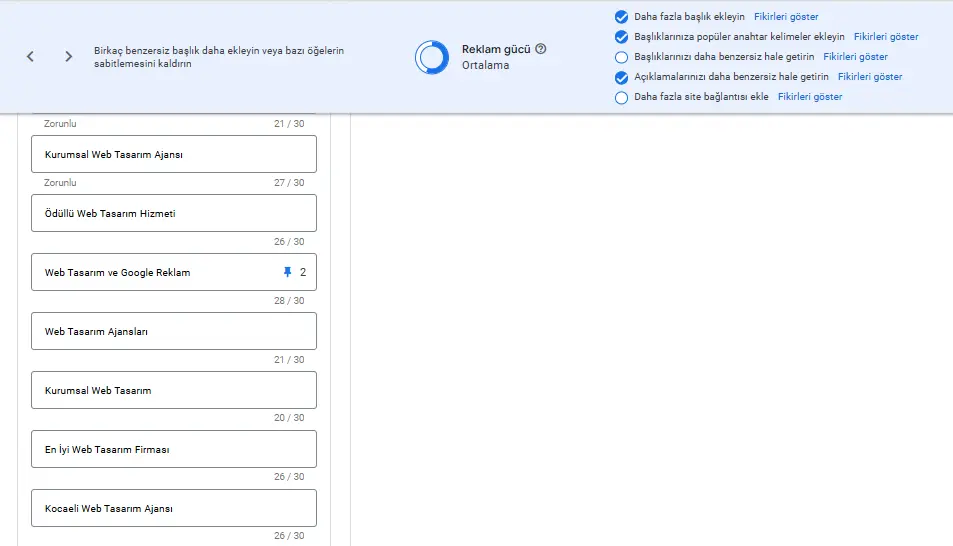Toggle 'Daha fazla başlık ekleyin' check item
The width and height of the screenshot is (953, 546).
click(622, 17)
